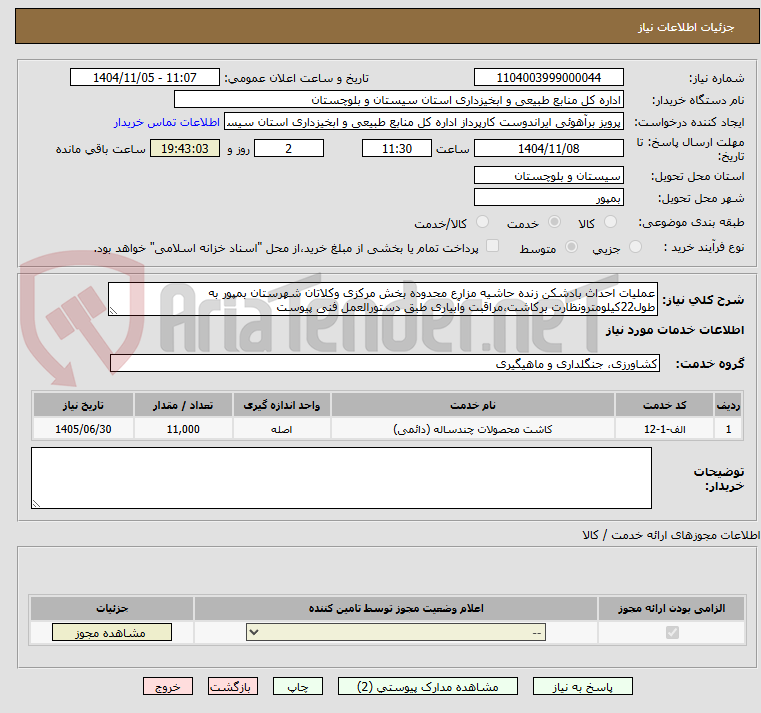Viewport: 761px width, 713px height.
Task: Click the ایجاد کننده درخواست field
Action: point(424,122)
